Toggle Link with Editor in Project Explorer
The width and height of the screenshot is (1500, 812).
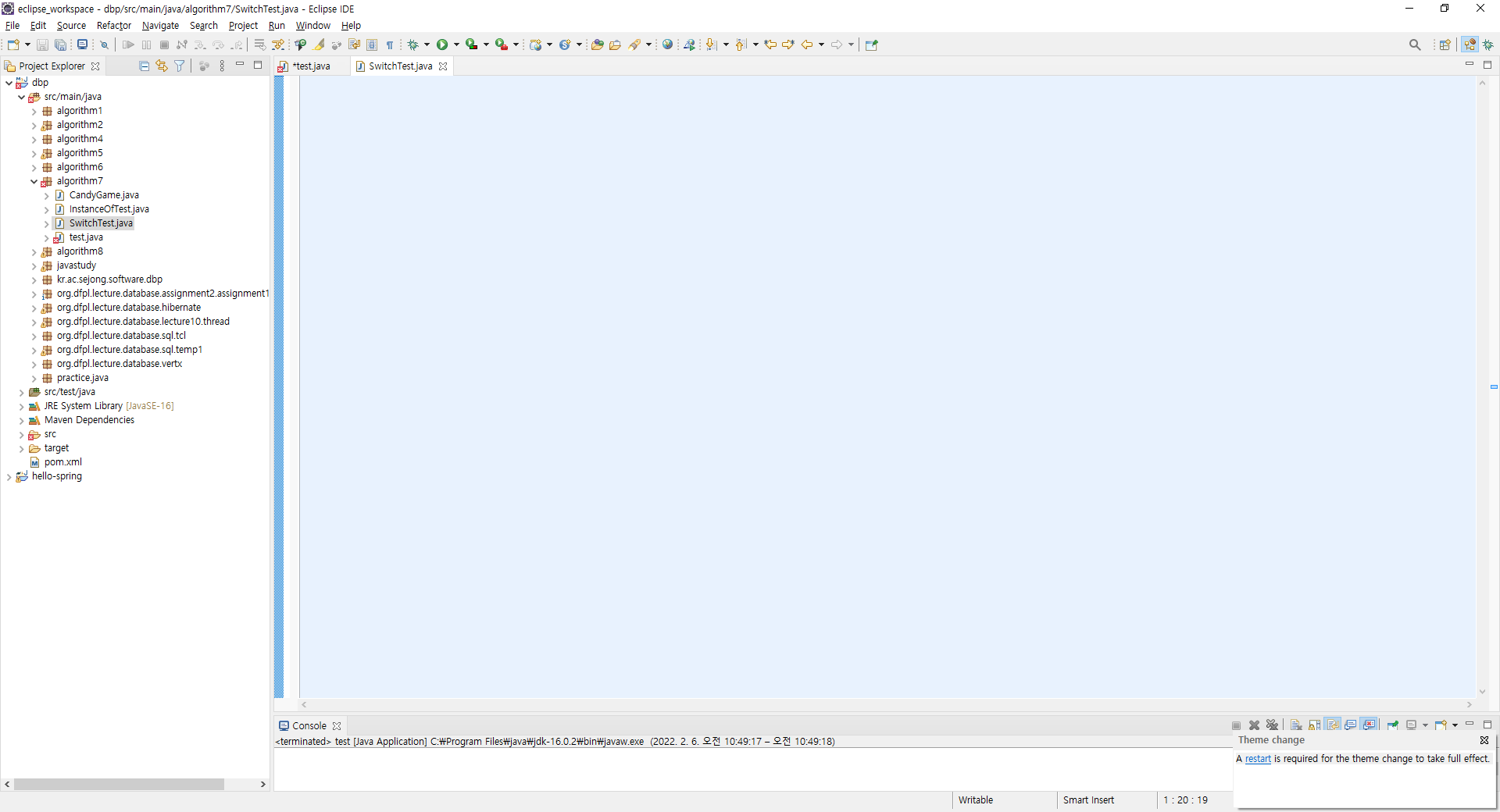click(x=162, y=66)
